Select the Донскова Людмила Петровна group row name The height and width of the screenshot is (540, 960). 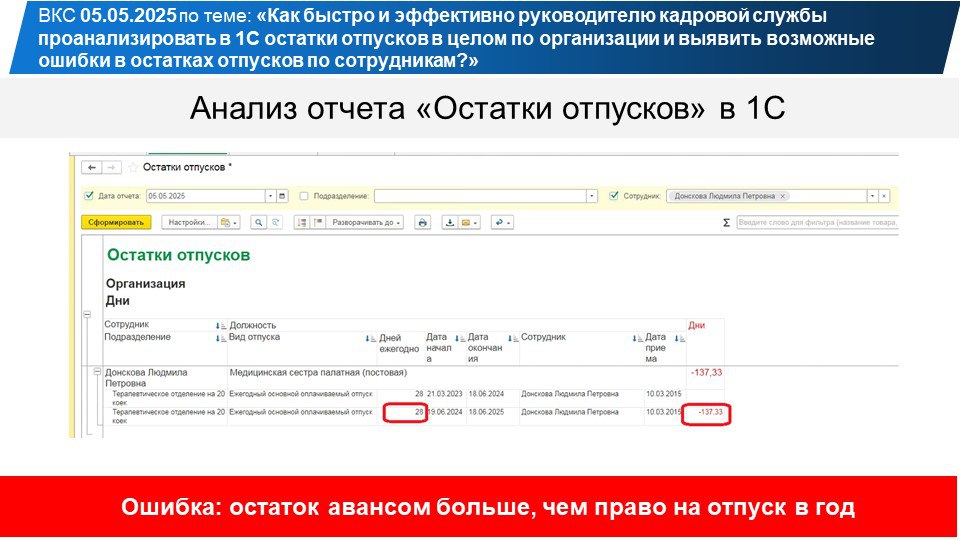(146, 378)
